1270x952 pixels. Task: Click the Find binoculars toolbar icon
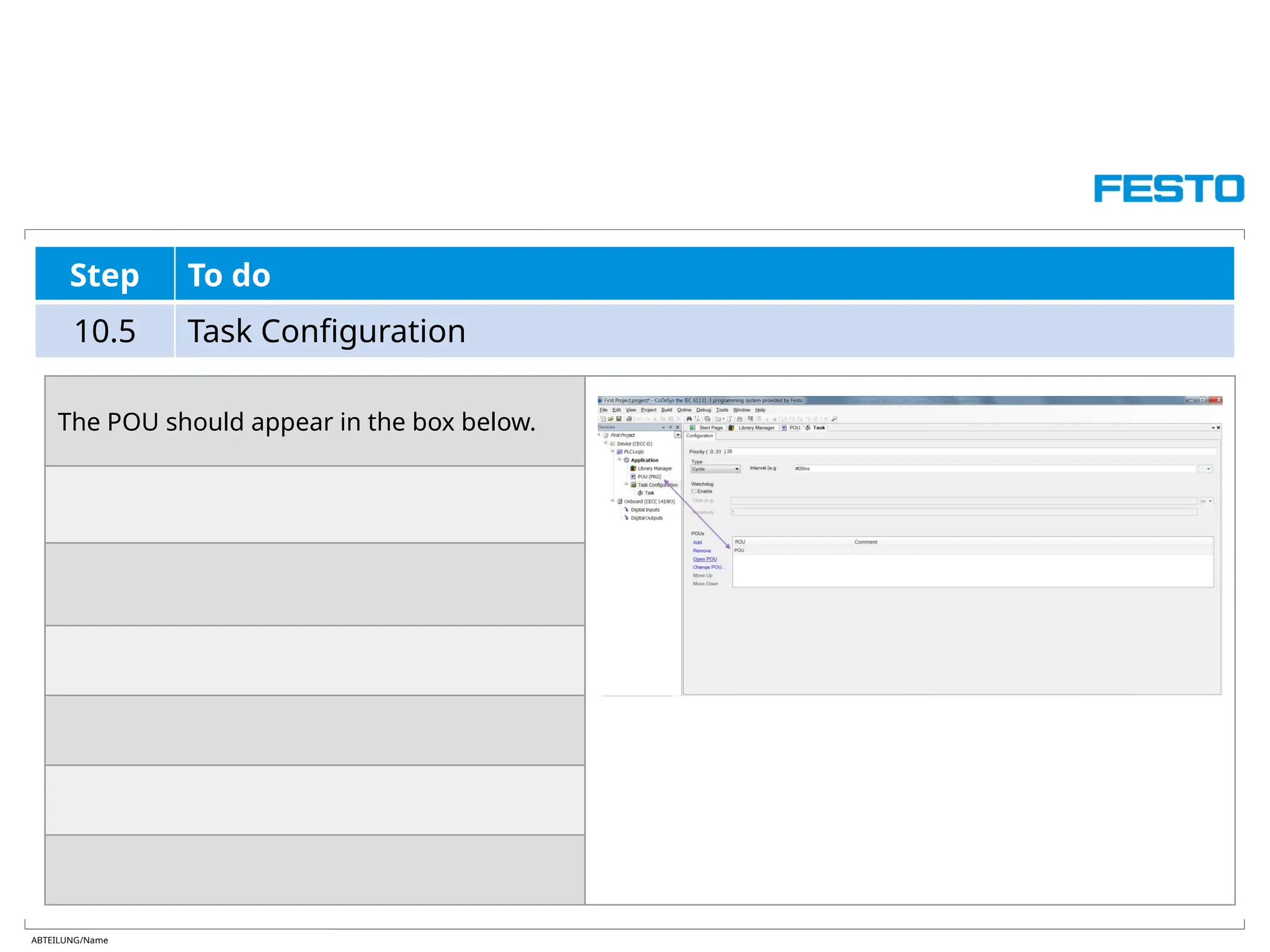click(x=689, y=419)
